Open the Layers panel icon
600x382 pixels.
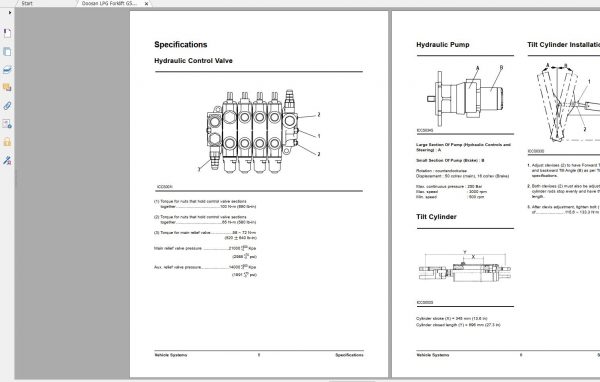pos(7,69)
